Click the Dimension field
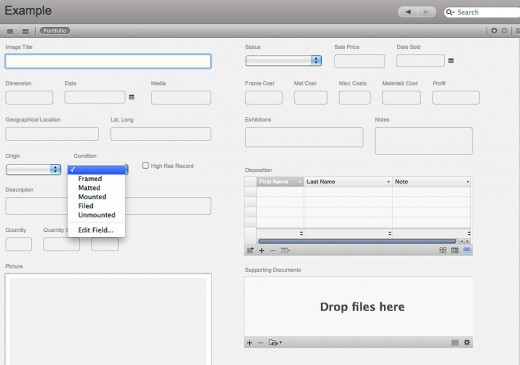This screenshot has width=520, height=365. click(x=29, y=98)
